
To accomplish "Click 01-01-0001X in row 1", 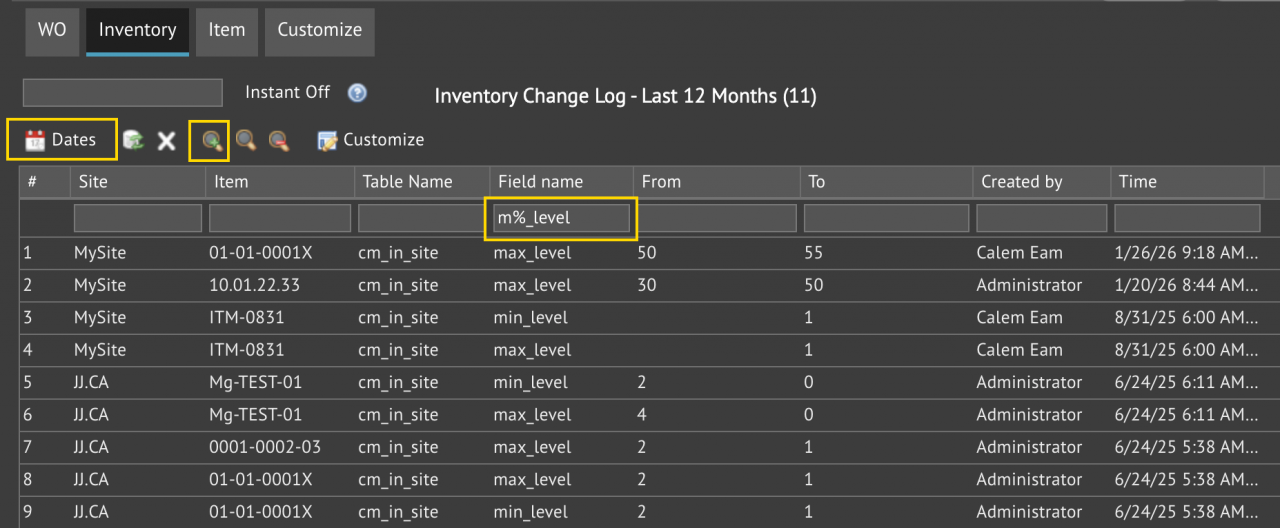I will point(261,253).
